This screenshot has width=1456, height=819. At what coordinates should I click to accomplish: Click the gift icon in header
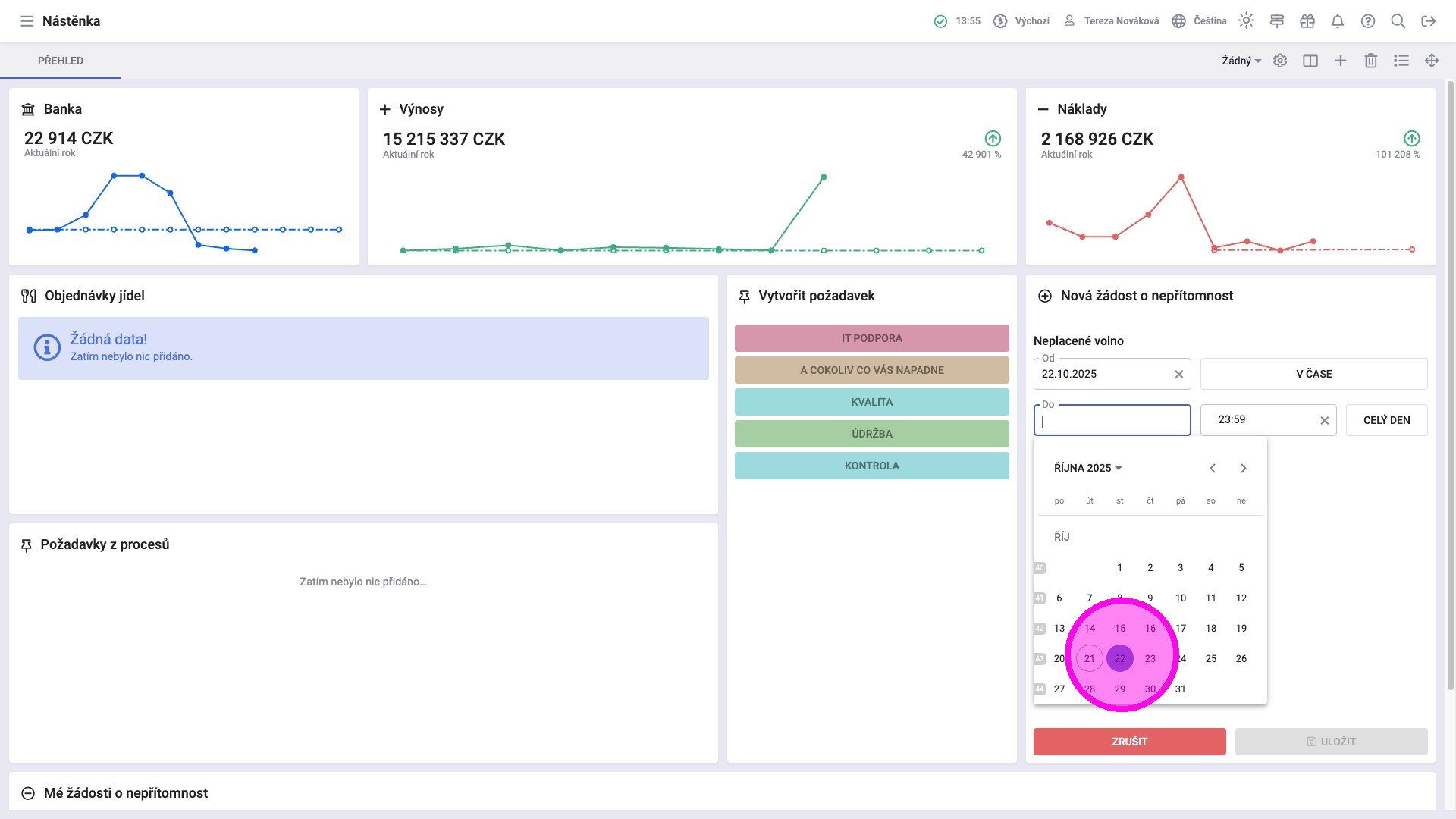click(x=1307, y=21)
